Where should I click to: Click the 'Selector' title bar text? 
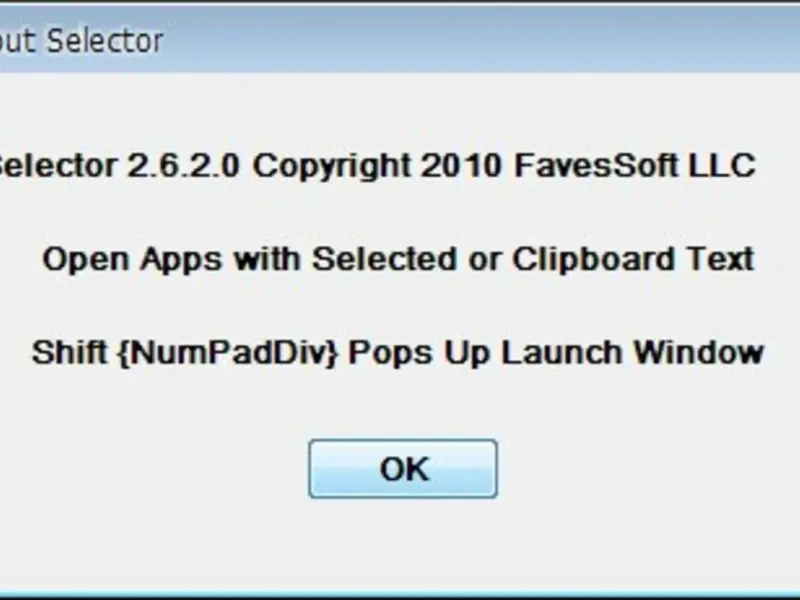click(105, 41)
